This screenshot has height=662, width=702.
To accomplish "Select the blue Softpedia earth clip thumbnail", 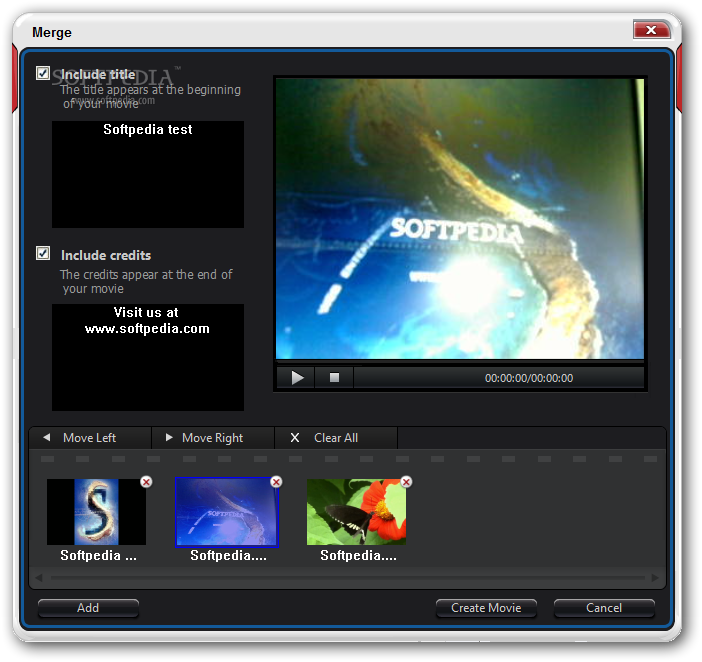I will tap(227, 512).
